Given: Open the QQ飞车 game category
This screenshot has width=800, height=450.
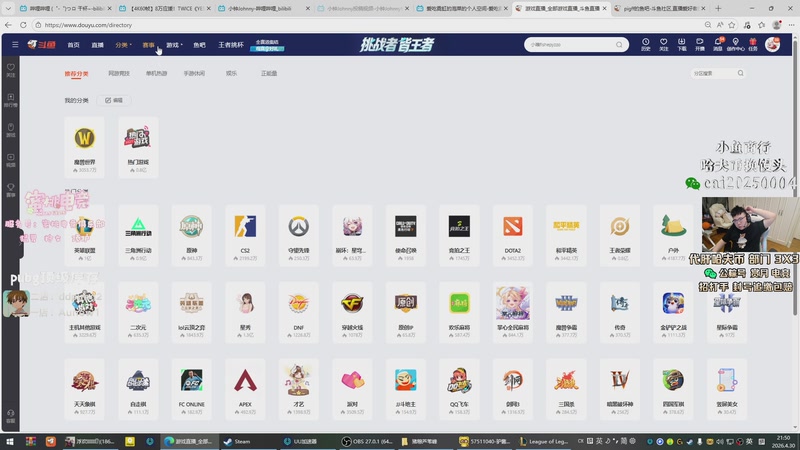Looking at the screenshot, I should tap(459, 389).
